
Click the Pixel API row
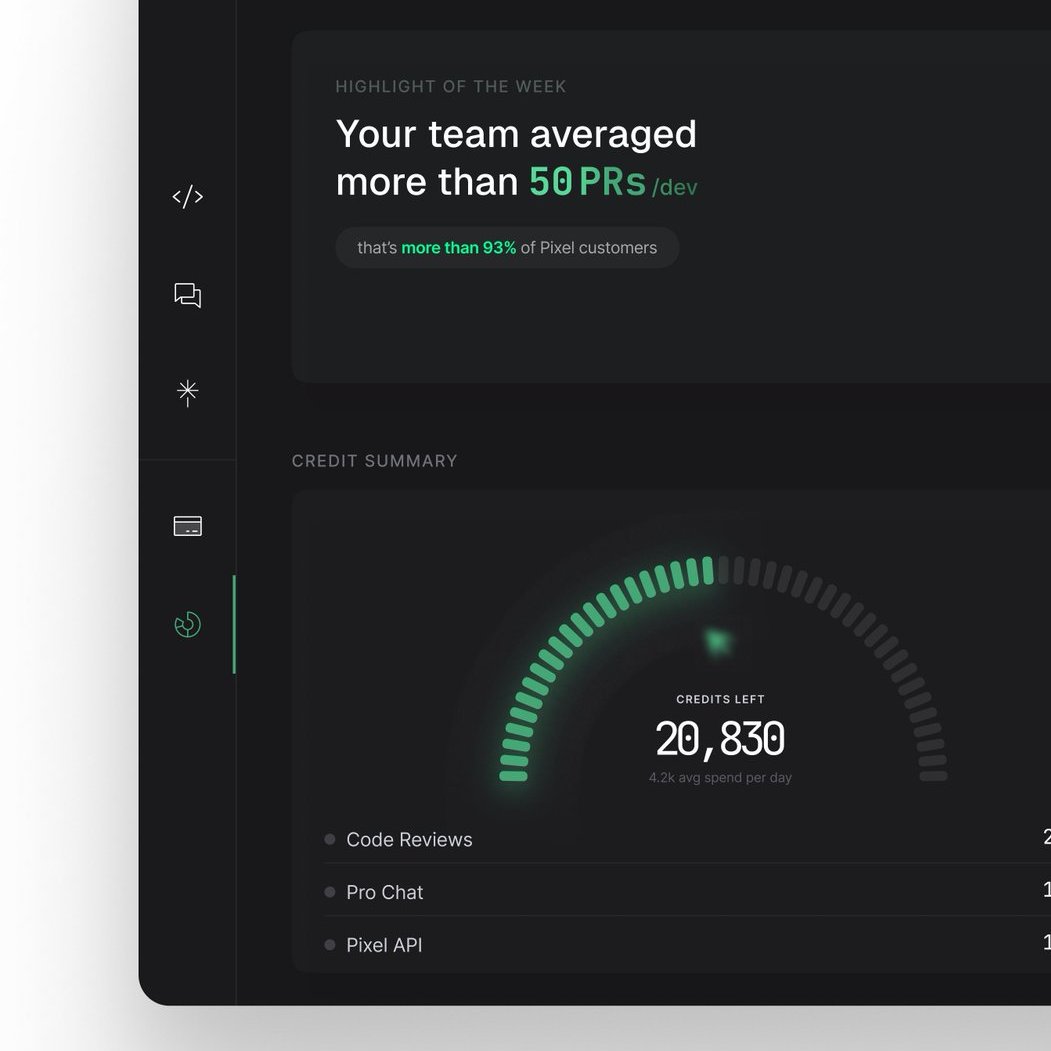(688, 945)
